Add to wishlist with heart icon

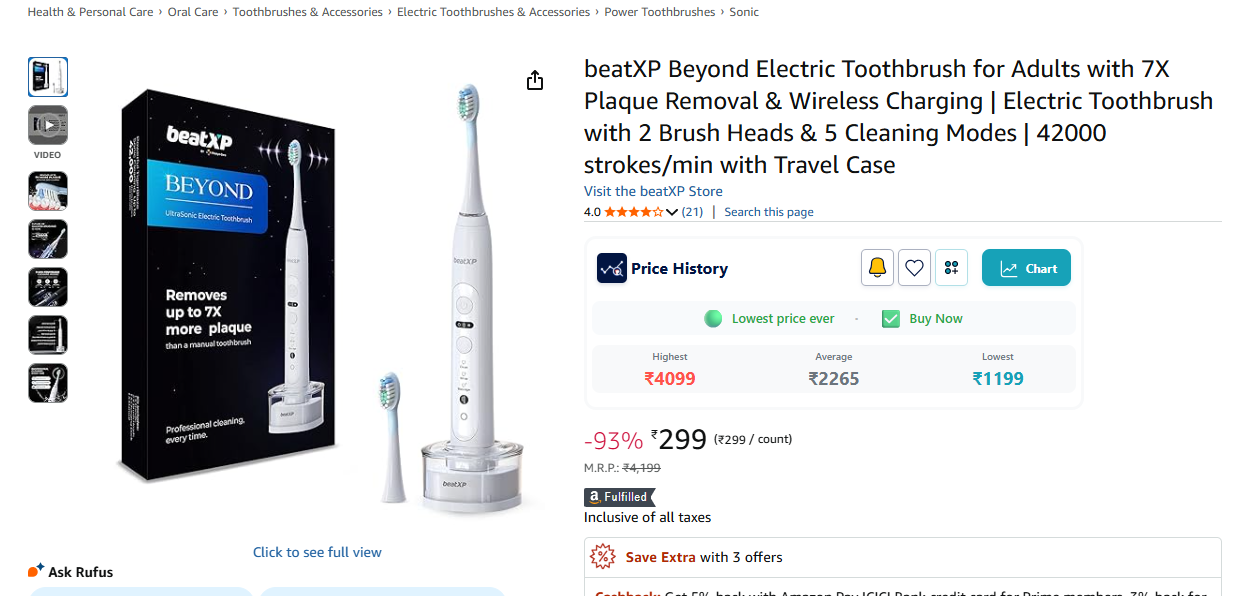(x=914, y=268)
